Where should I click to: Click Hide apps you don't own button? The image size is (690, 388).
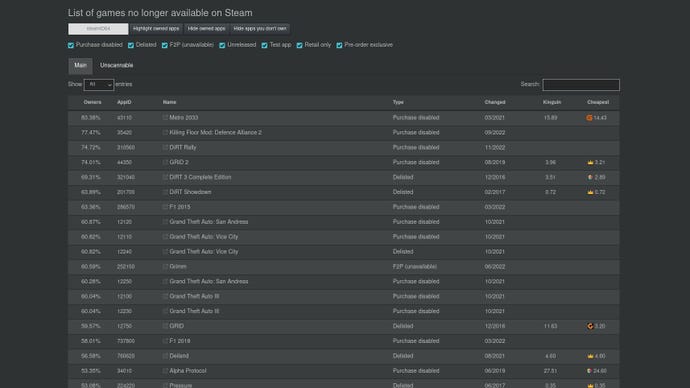(260, 29)
